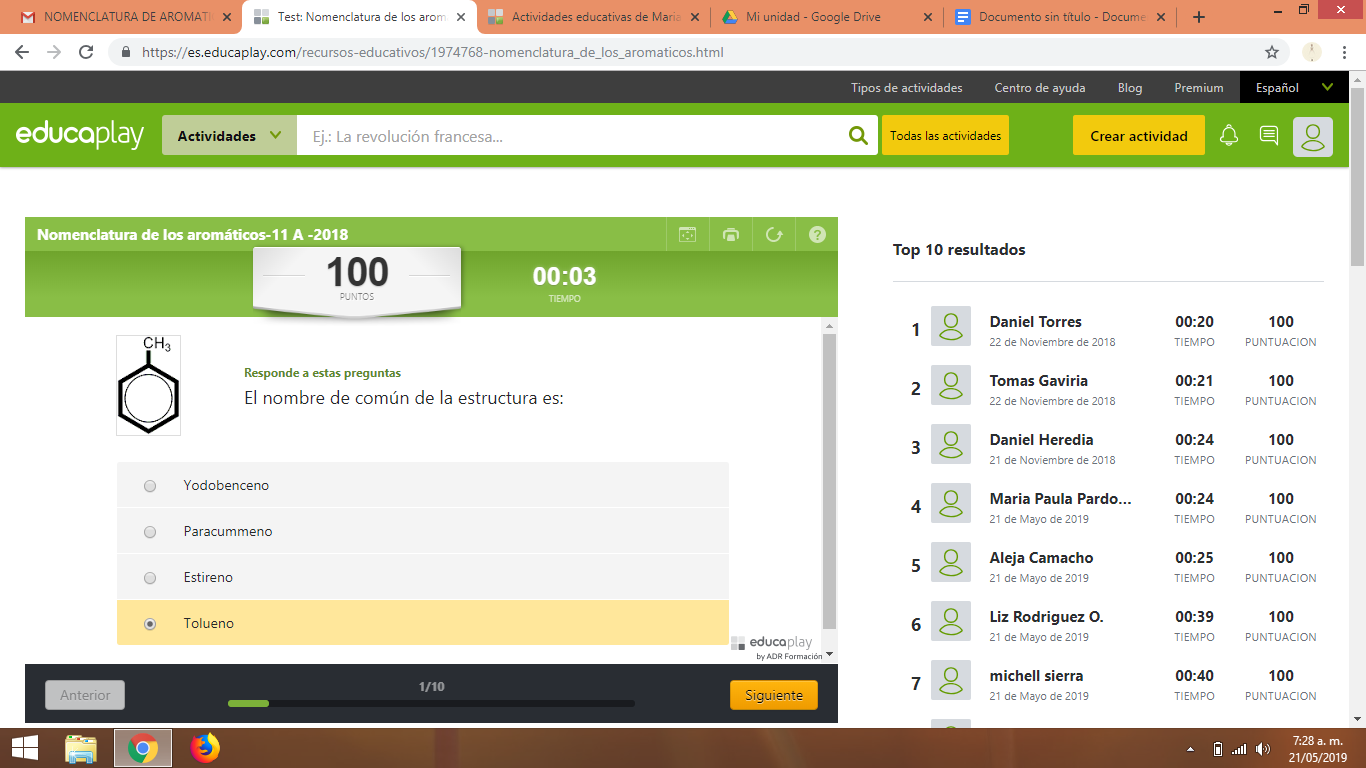
Task: Select the Tolueno answer
Action: [x=423, y=623]
